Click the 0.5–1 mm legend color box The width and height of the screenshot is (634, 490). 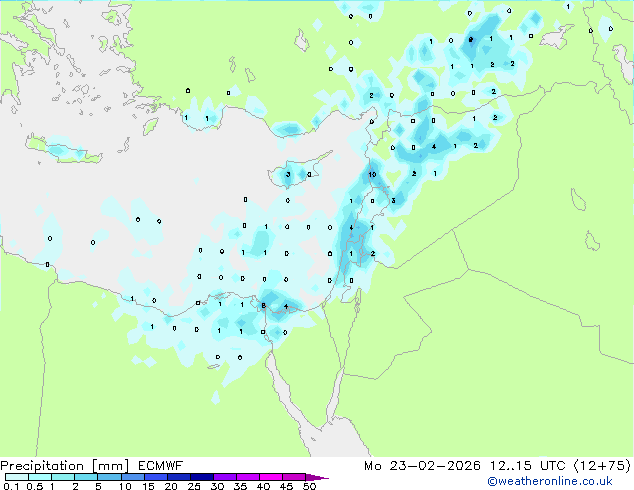click(x=40, y=477)
